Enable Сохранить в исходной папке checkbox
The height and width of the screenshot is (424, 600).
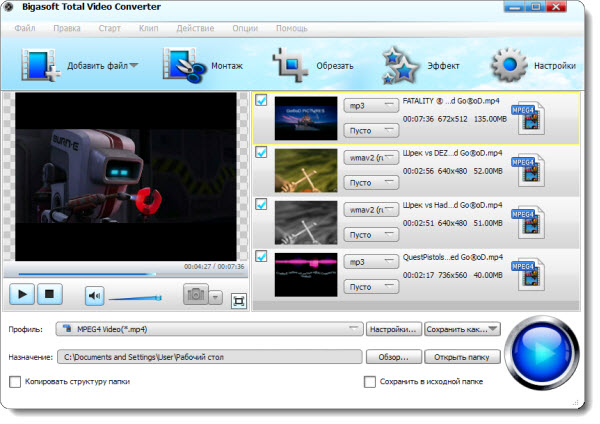370,381
